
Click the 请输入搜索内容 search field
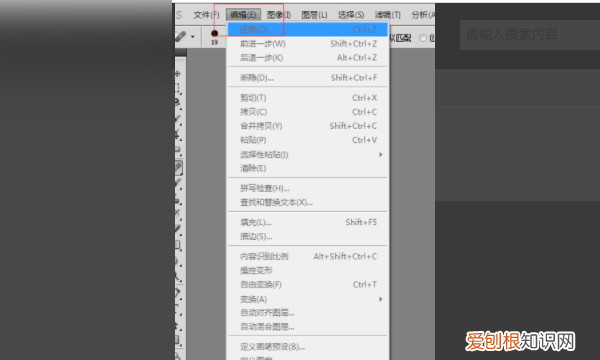tap(530, 35)
